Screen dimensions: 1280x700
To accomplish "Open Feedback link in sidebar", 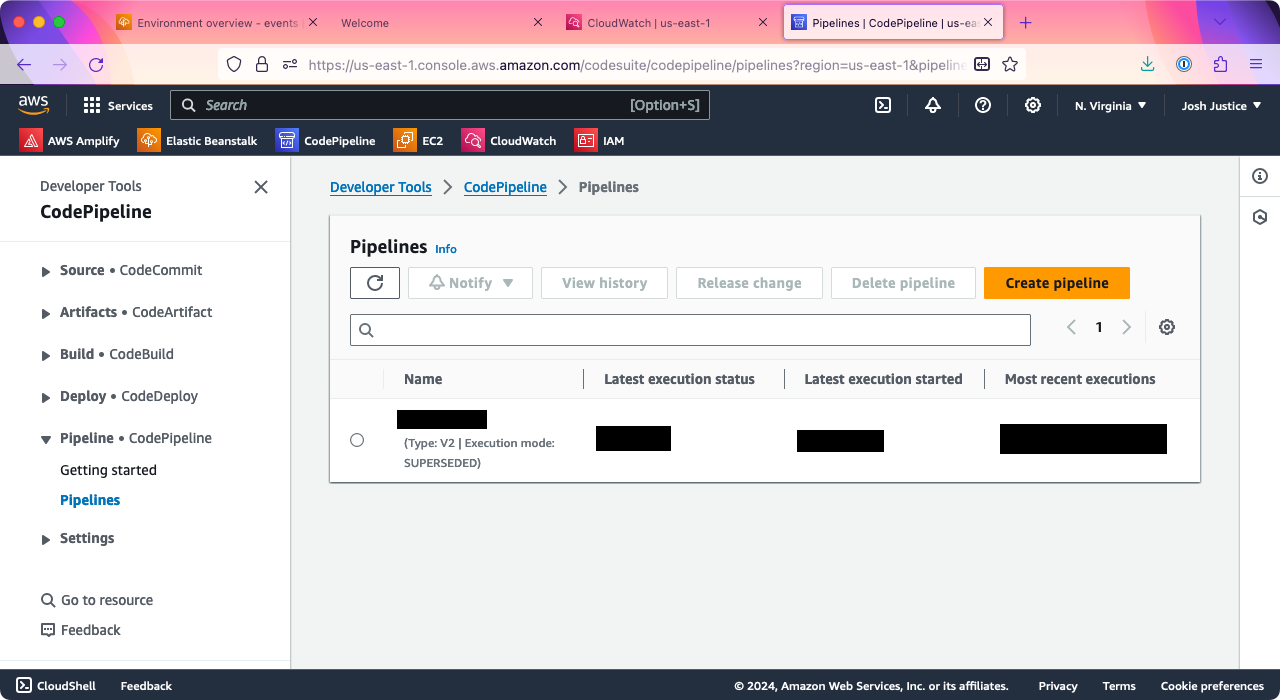I will coord(80,630).
